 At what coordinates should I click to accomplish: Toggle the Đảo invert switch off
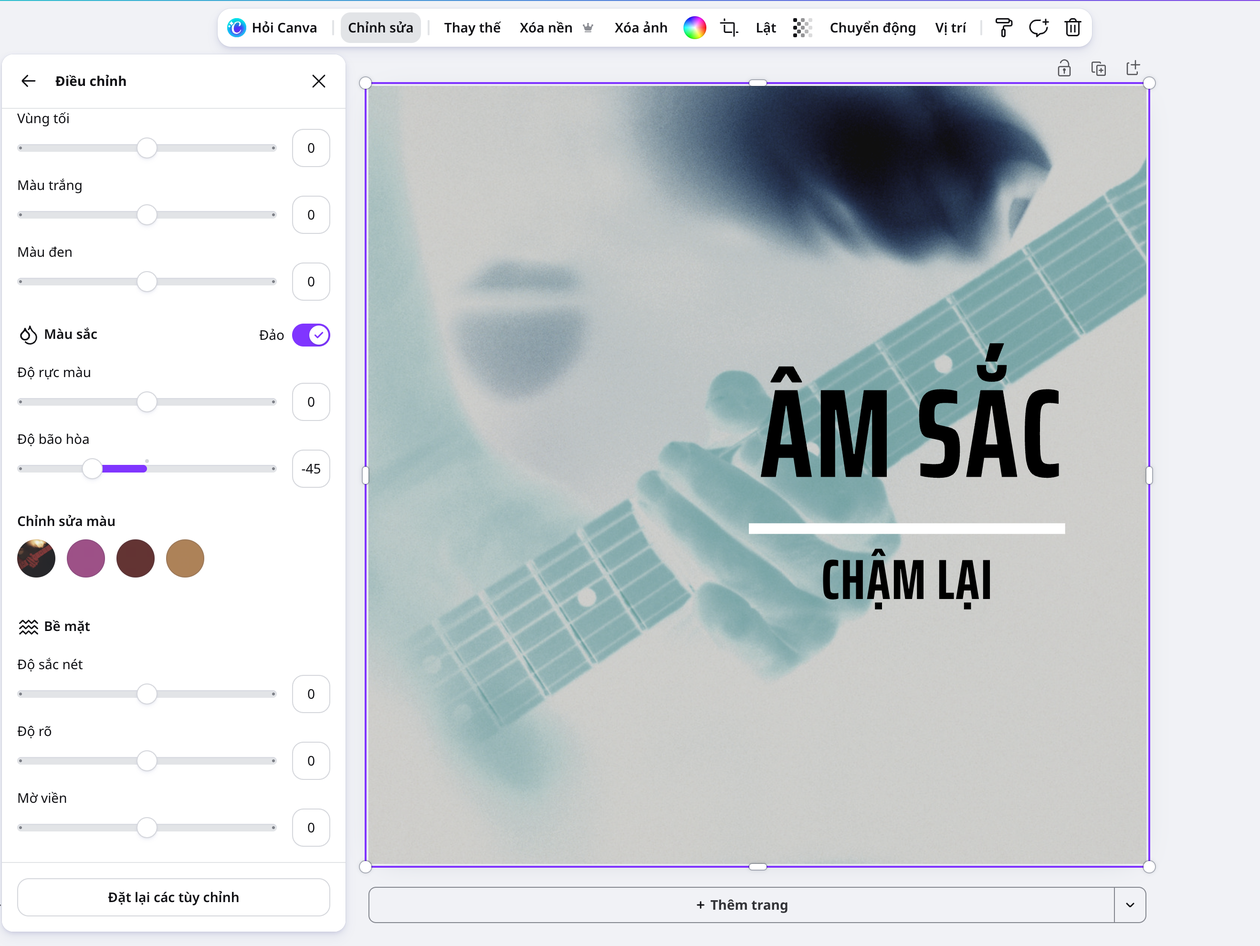pyautogui.click(x=311, y=335)
